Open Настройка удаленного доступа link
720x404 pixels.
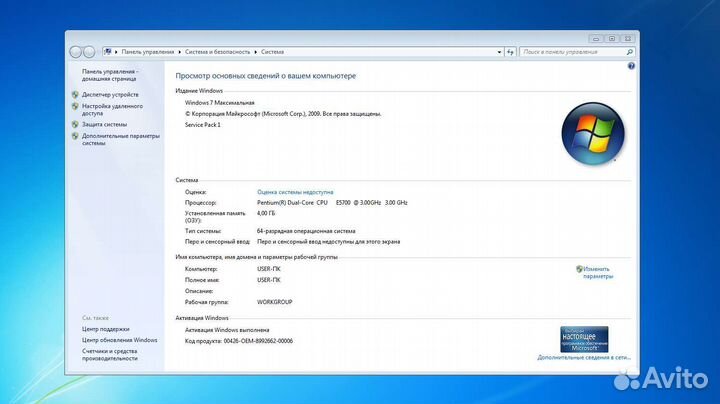(112, 110)
